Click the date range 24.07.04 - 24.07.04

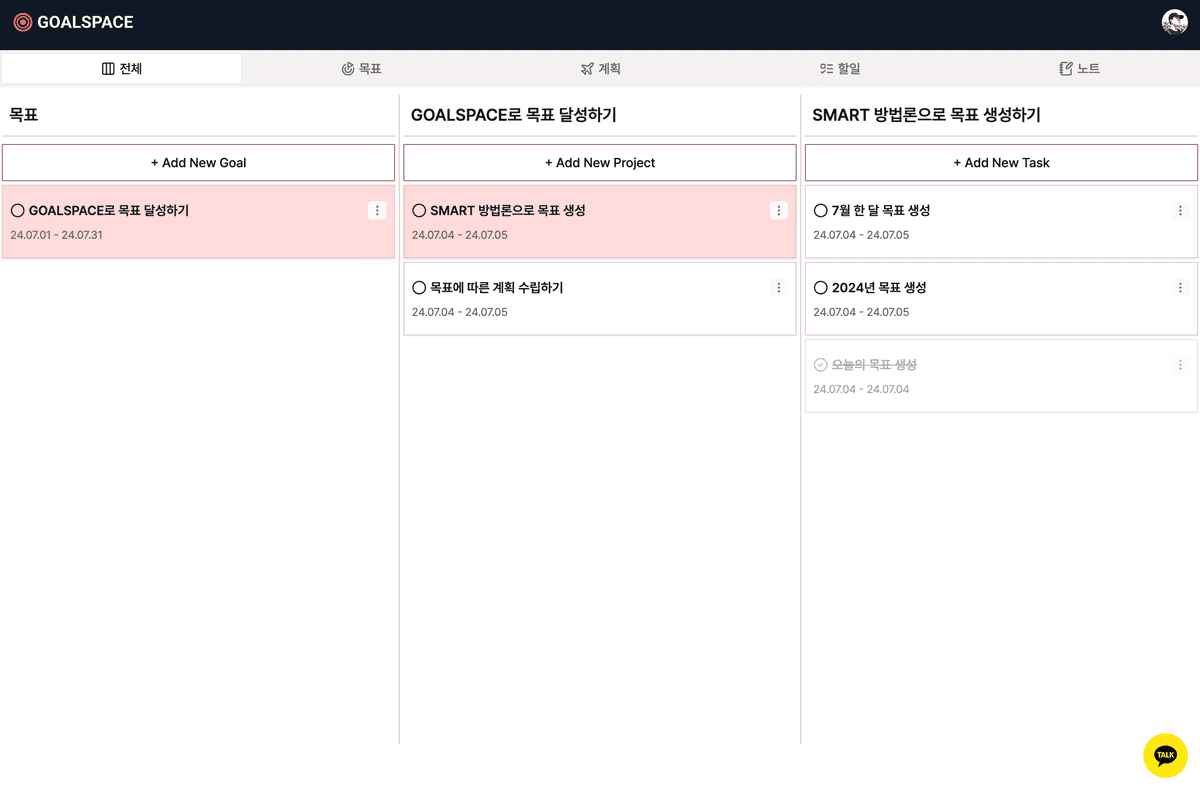861,389
